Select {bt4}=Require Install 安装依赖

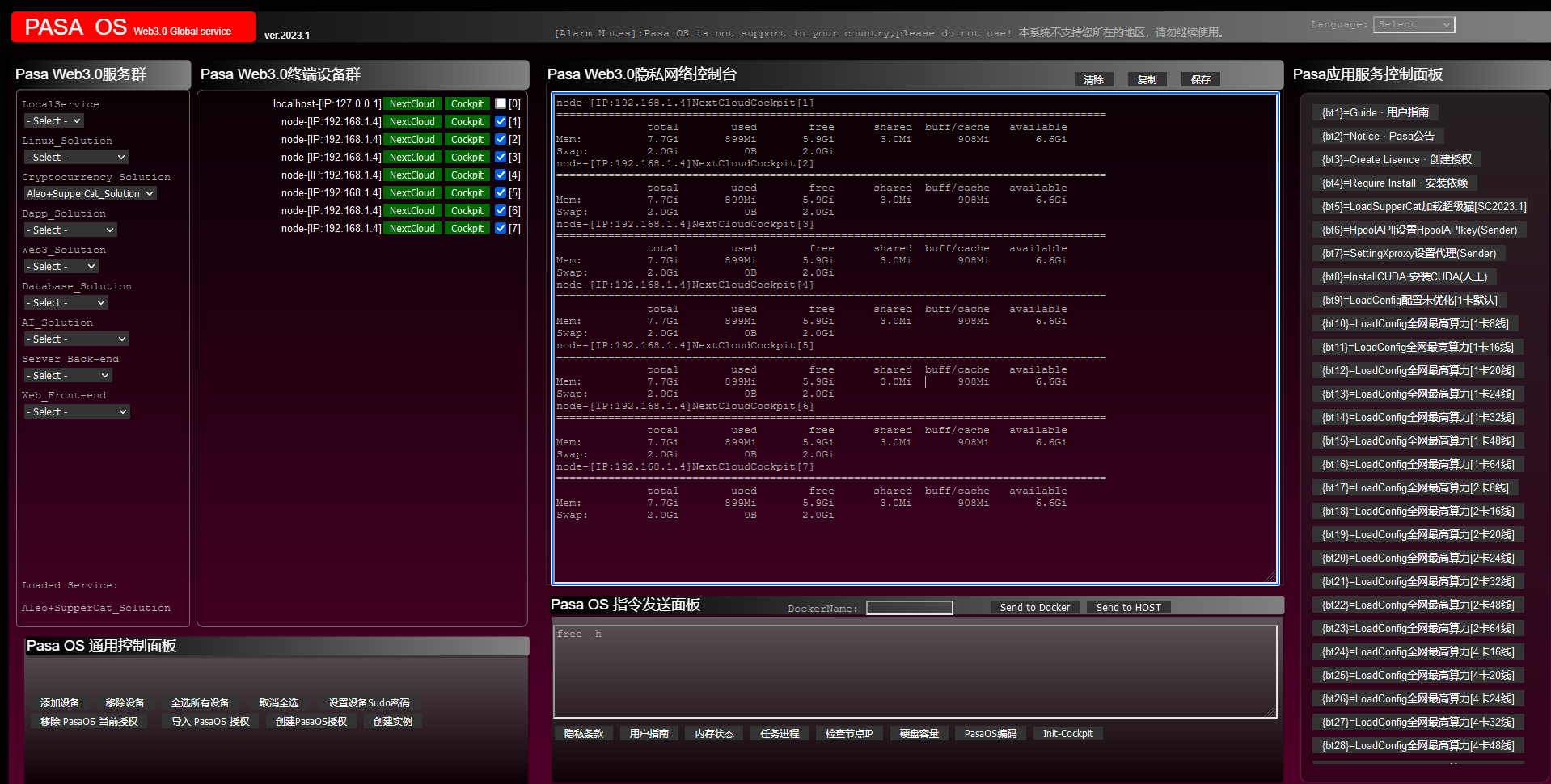[1395, 183]
